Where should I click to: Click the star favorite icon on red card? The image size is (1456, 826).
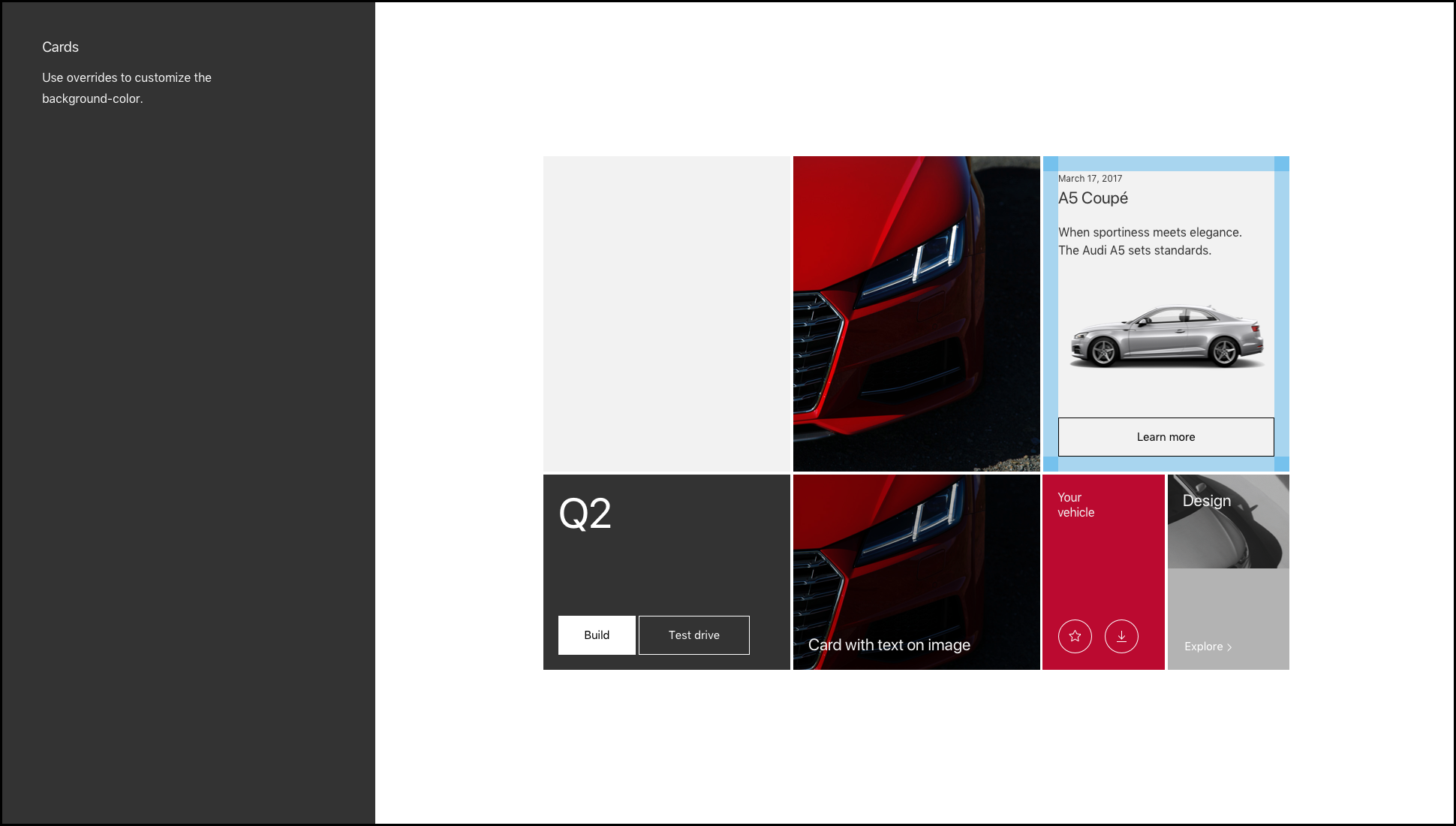click(x=1075, y=636)
